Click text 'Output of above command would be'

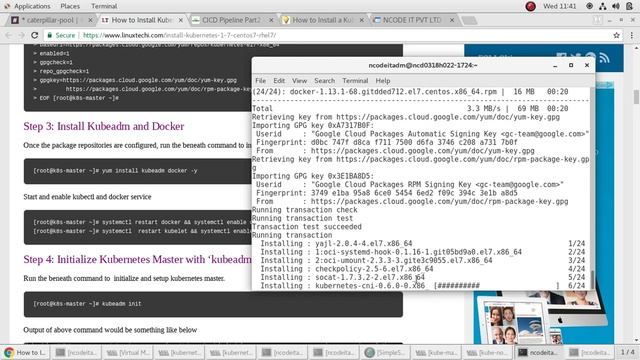point(110,330)
